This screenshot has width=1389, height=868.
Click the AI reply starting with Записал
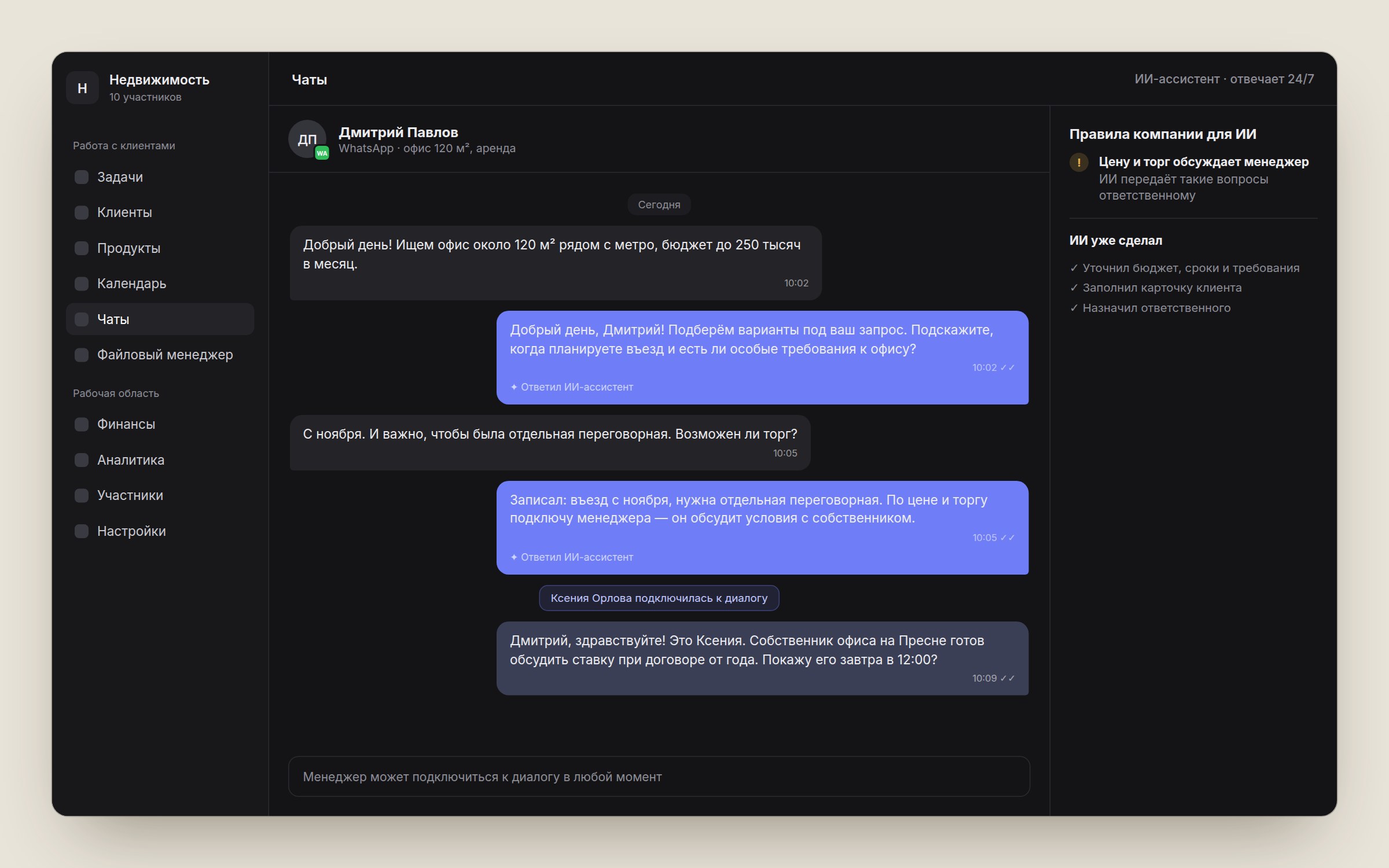[x=762, y=528]
